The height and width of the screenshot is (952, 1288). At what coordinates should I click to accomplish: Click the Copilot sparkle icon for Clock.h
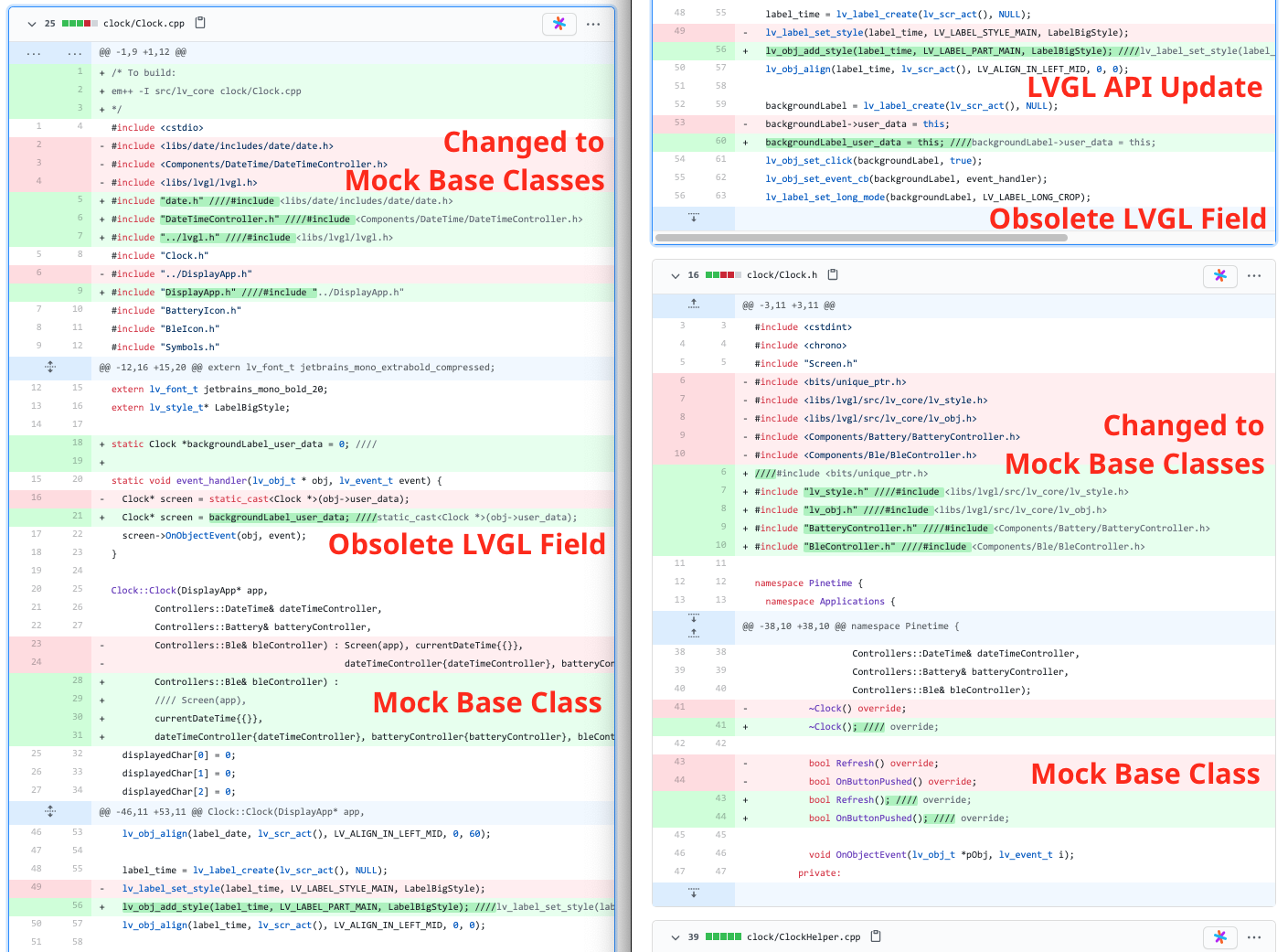tap(1219, 275)
